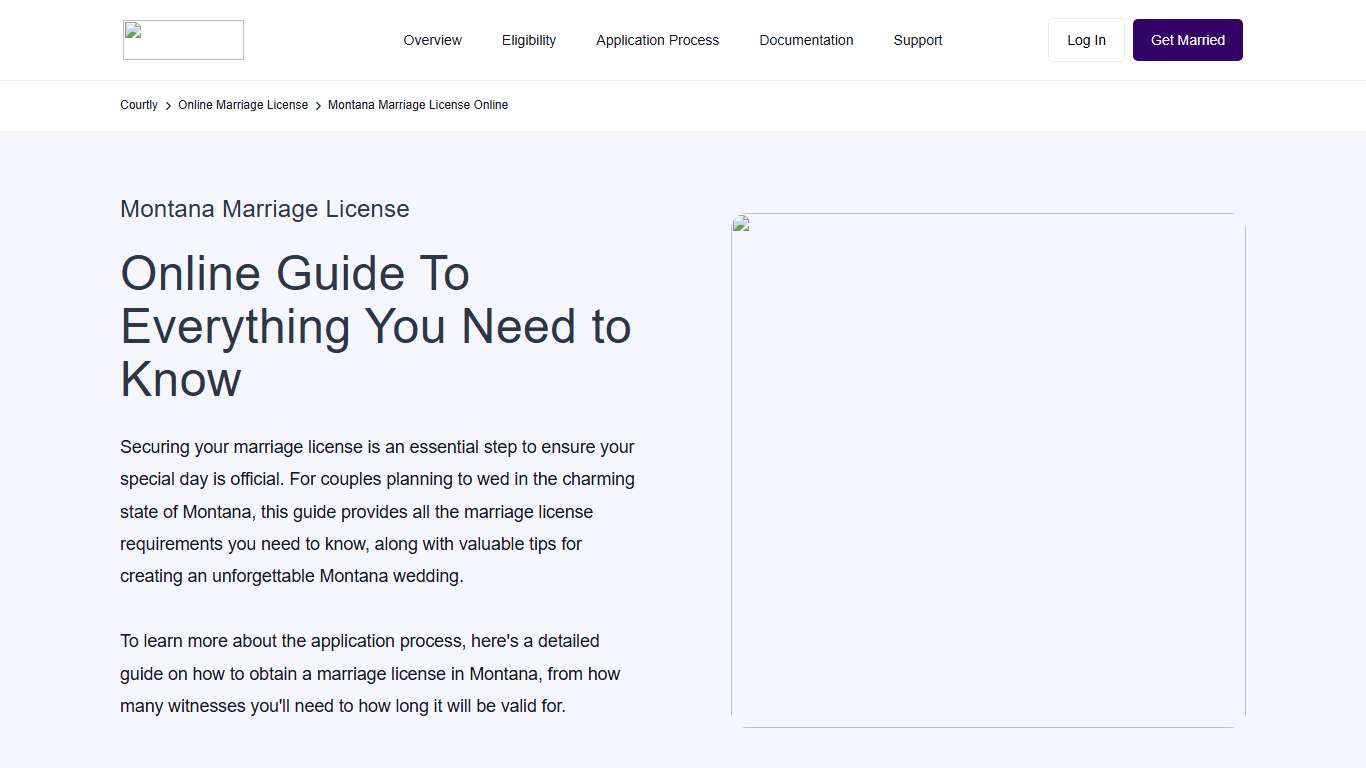Open the Eligibility navigation item

tap(528, 40)
